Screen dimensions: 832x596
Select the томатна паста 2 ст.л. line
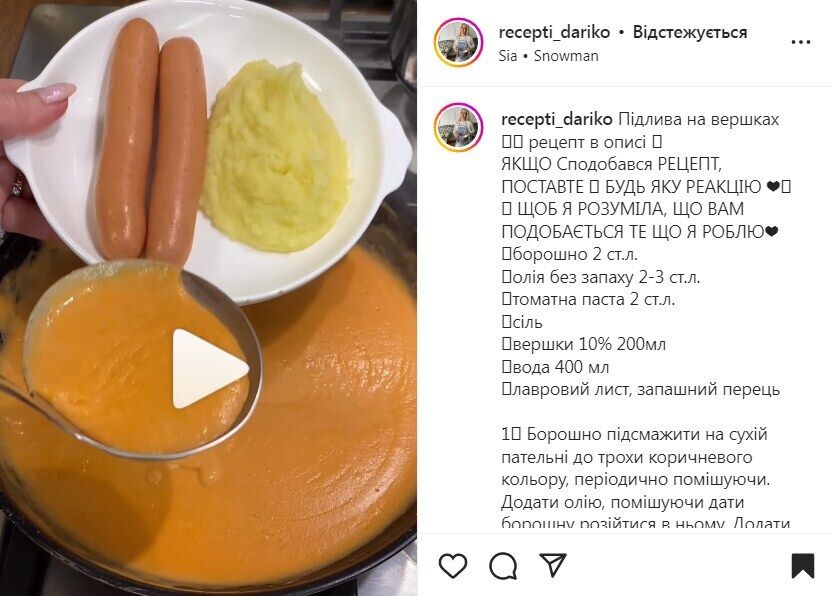pyautogui.click(x=588, y=299)
